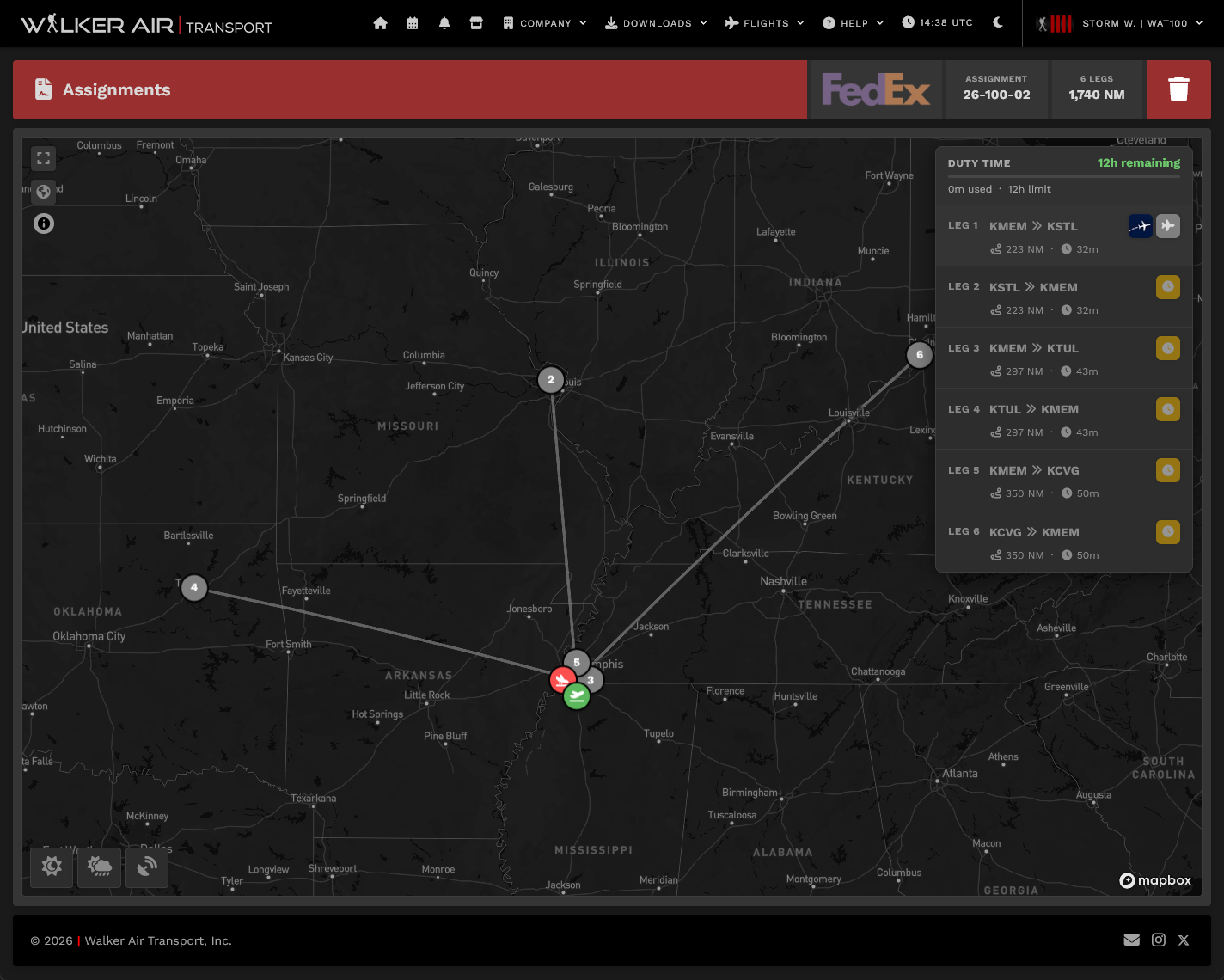Image resolution: width=1224 pixels, height=980 pixels.
Task: Expand the Storm W. WAT100 user menu
Action: pos(1142,23)
